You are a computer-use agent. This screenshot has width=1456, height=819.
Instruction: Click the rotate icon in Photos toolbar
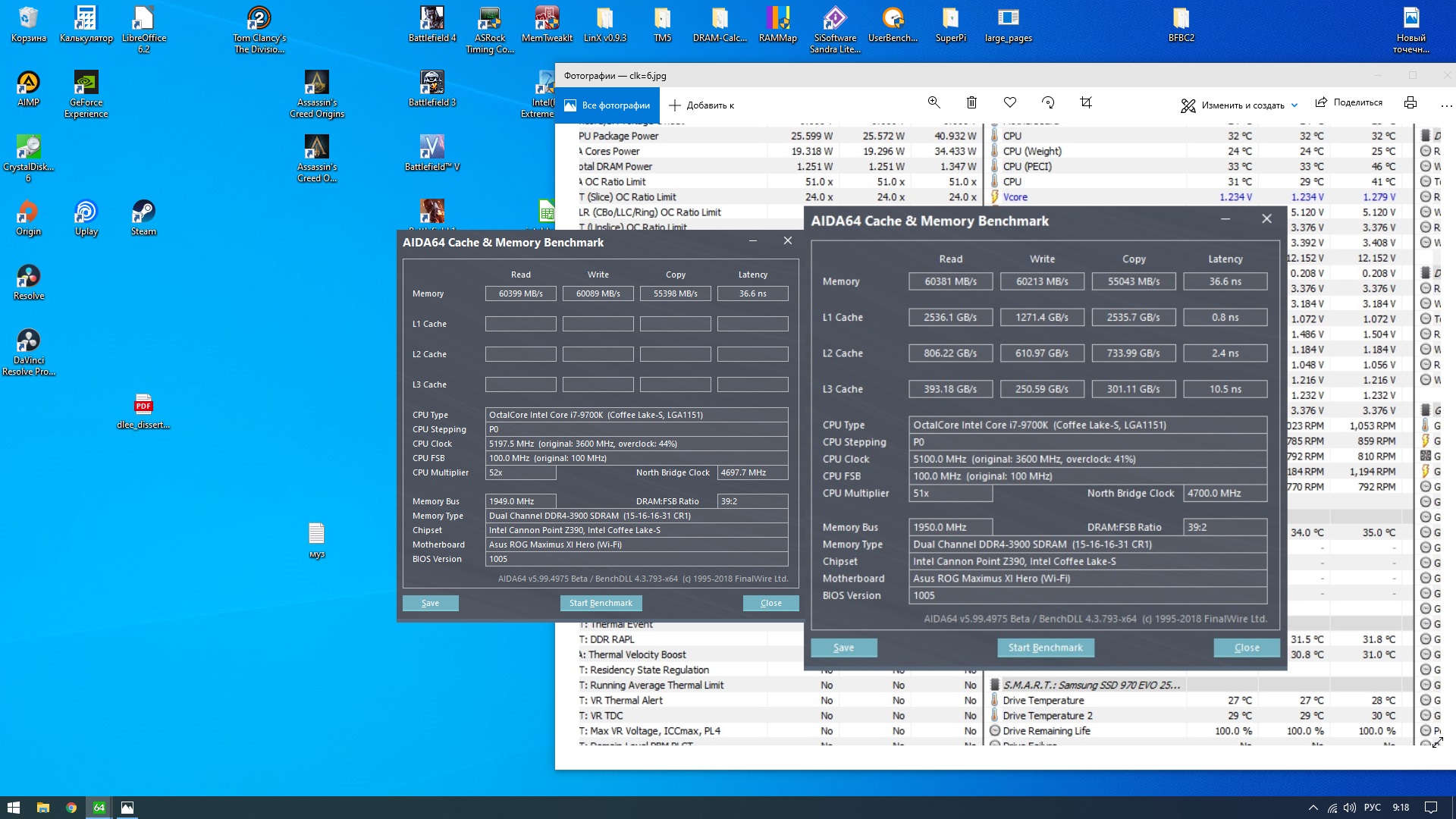(1048, 103)
